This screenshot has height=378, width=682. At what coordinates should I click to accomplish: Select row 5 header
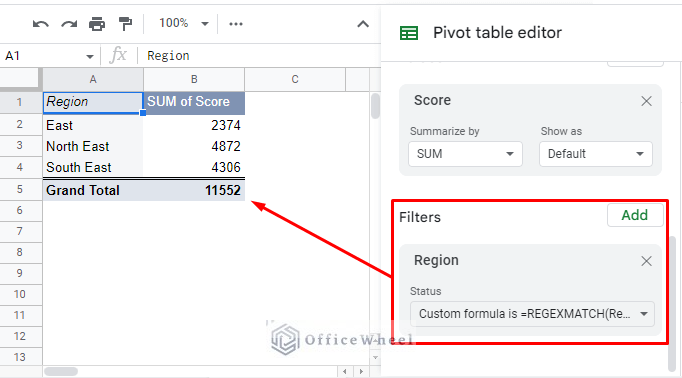tap(20, 190)
